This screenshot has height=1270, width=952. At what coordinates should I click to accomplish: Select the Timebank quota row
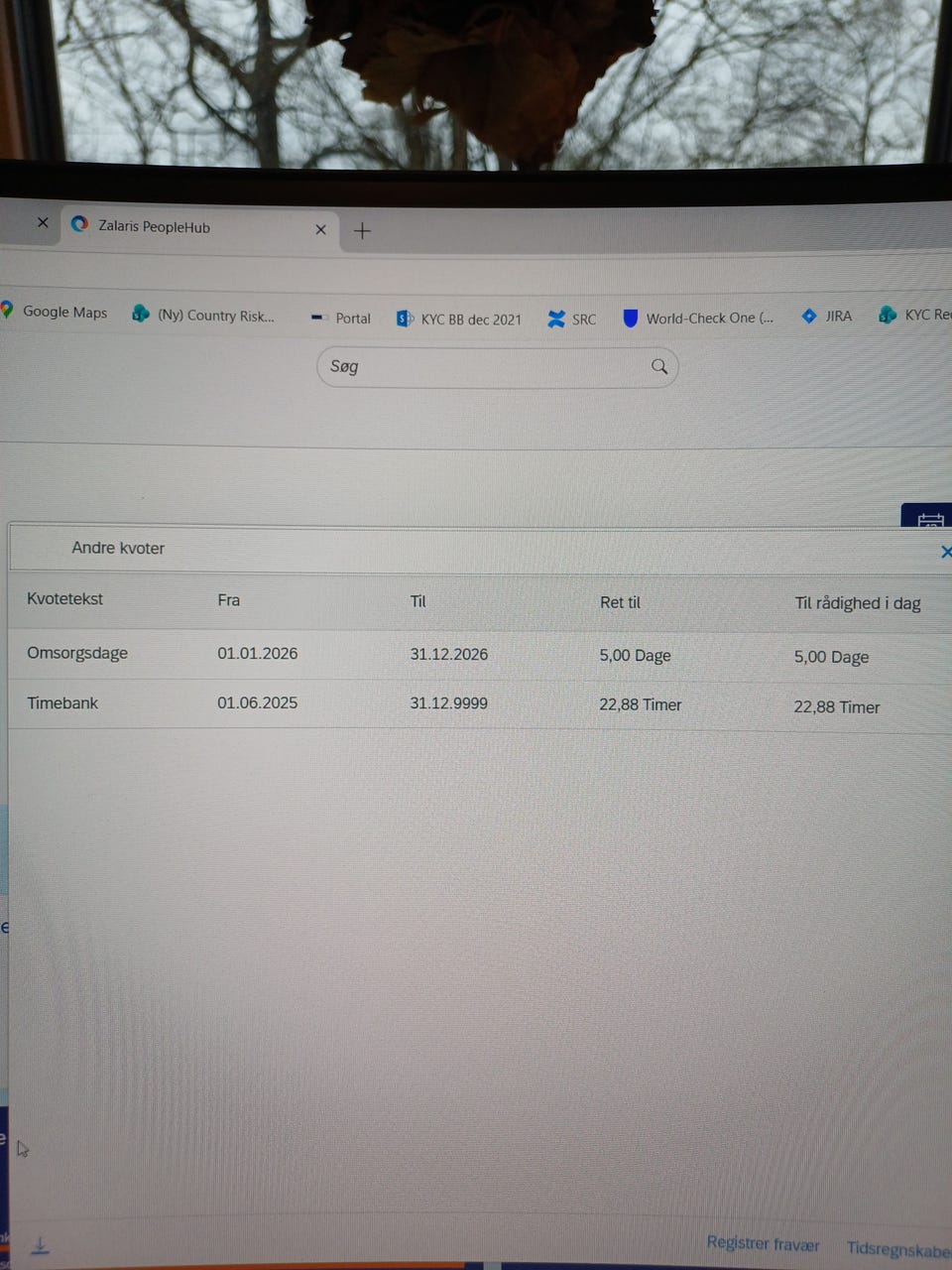pos(480,704)
